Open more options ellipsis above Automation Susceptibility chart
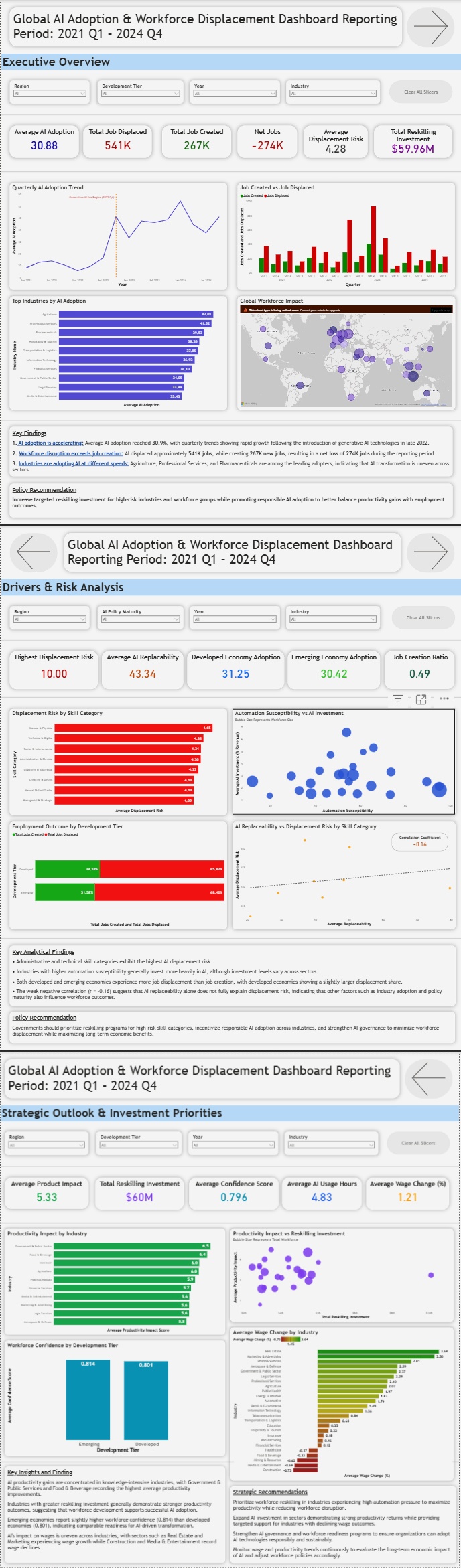Screen dimensions: 461x1568 point(444,698)
